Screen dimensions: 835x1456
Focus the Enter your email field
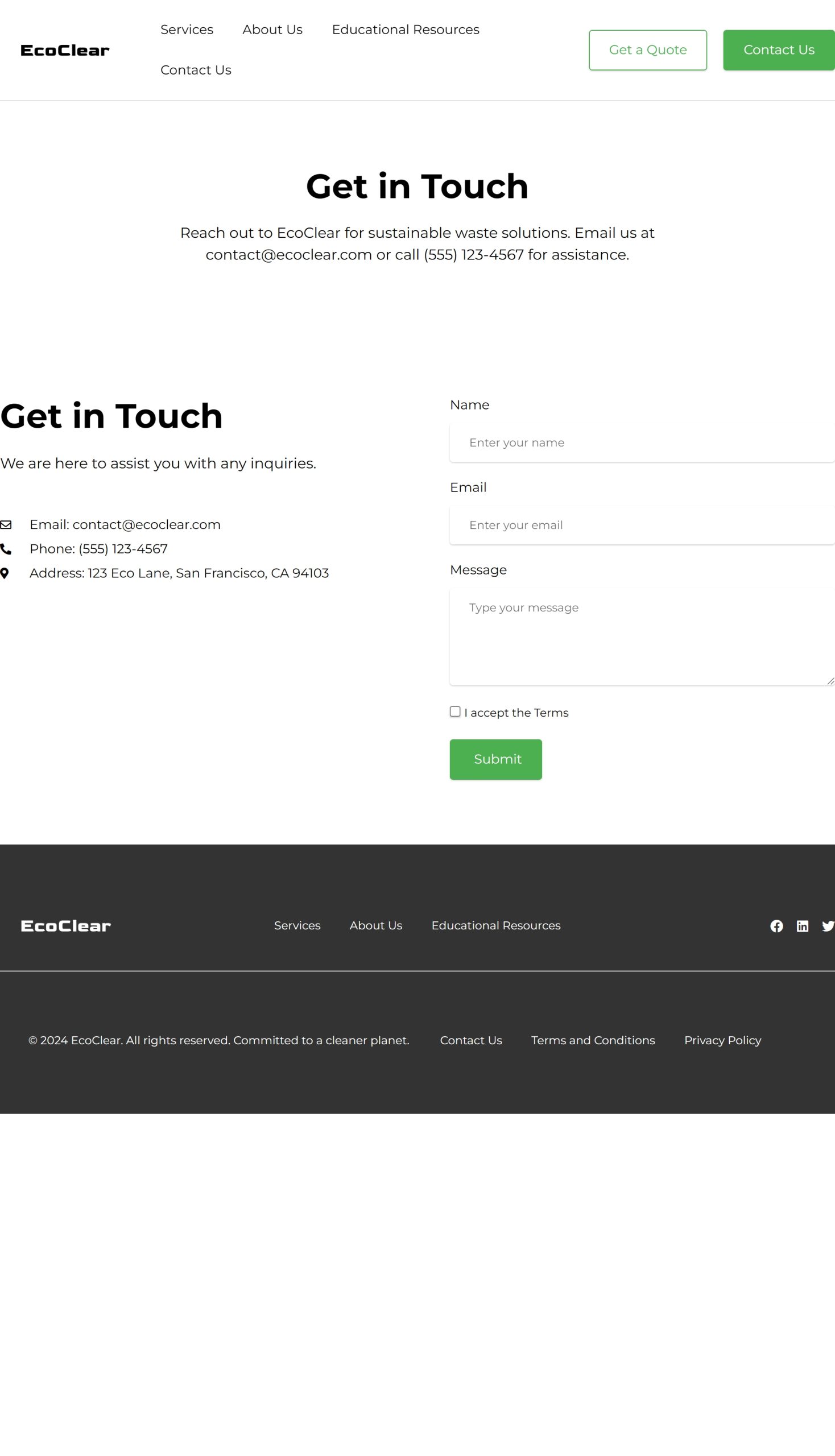tap(642, 526)
